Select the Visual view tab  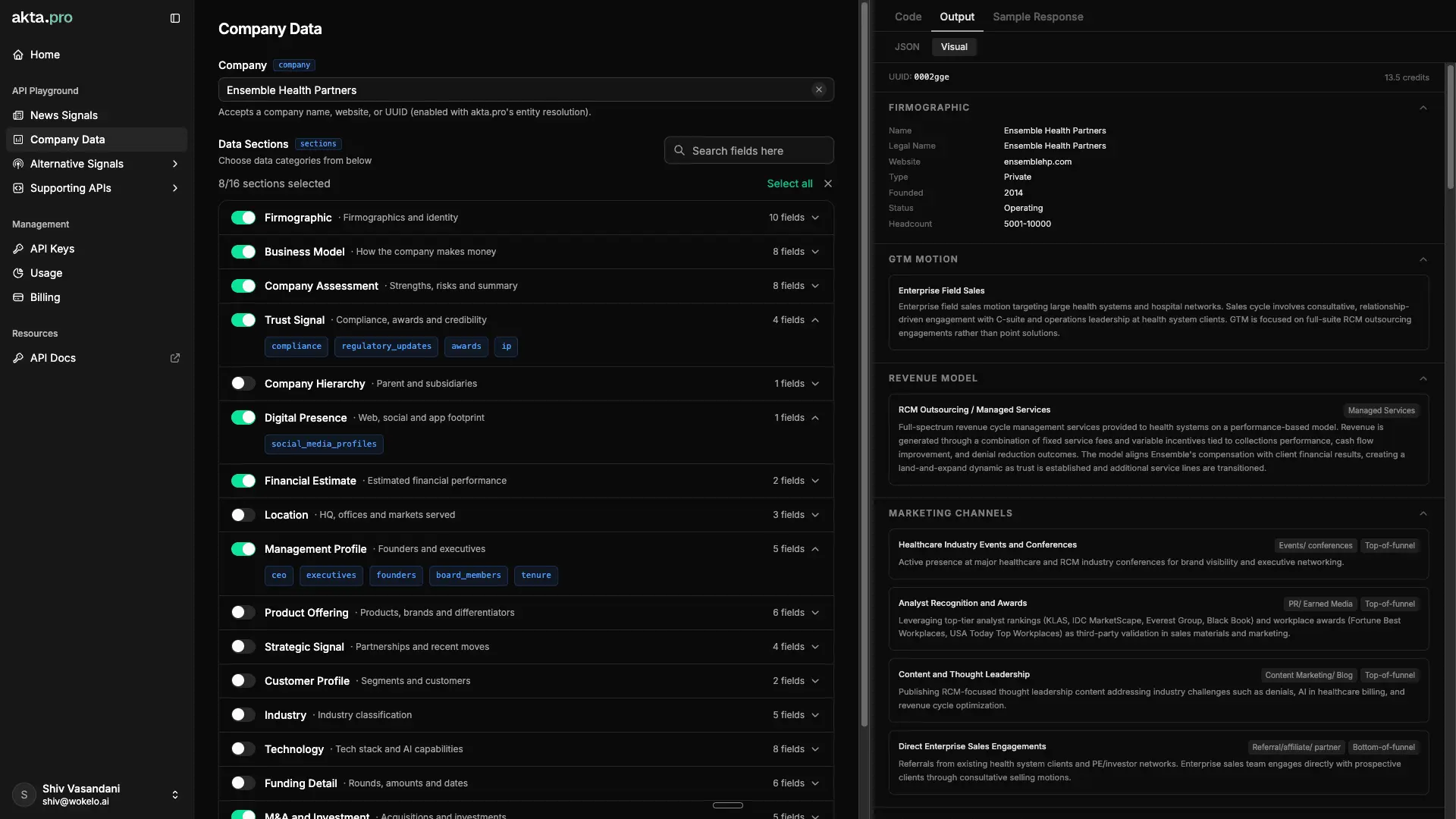[954, 47]
